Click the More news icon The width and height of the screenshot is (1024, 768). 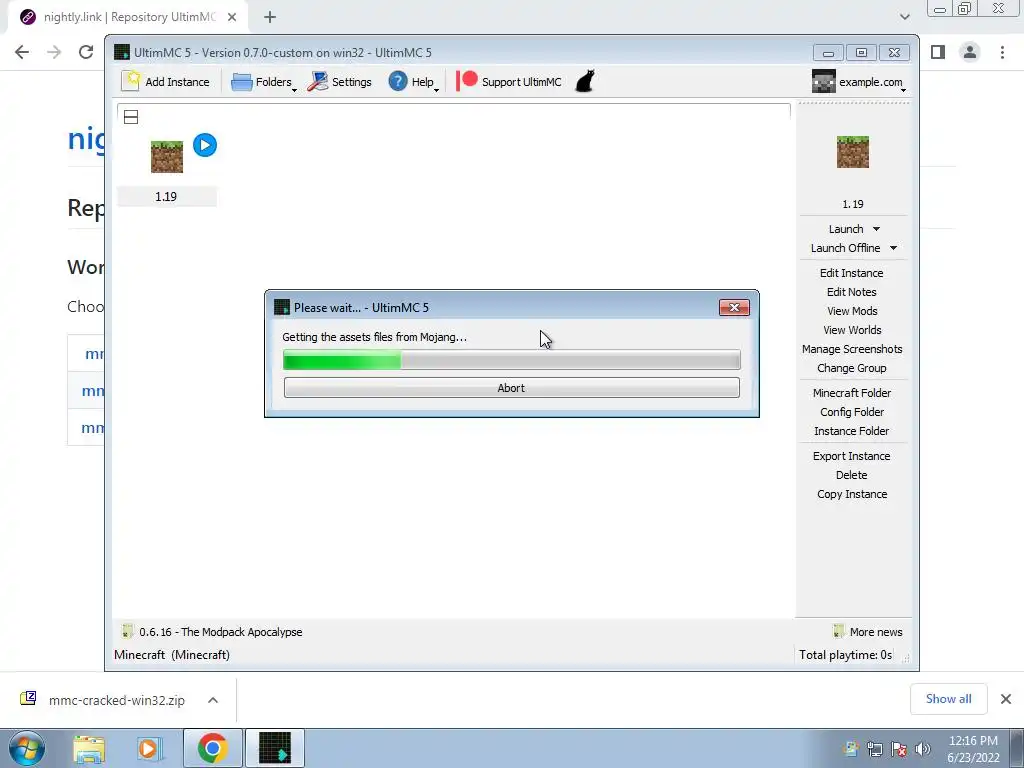point(839,631)
